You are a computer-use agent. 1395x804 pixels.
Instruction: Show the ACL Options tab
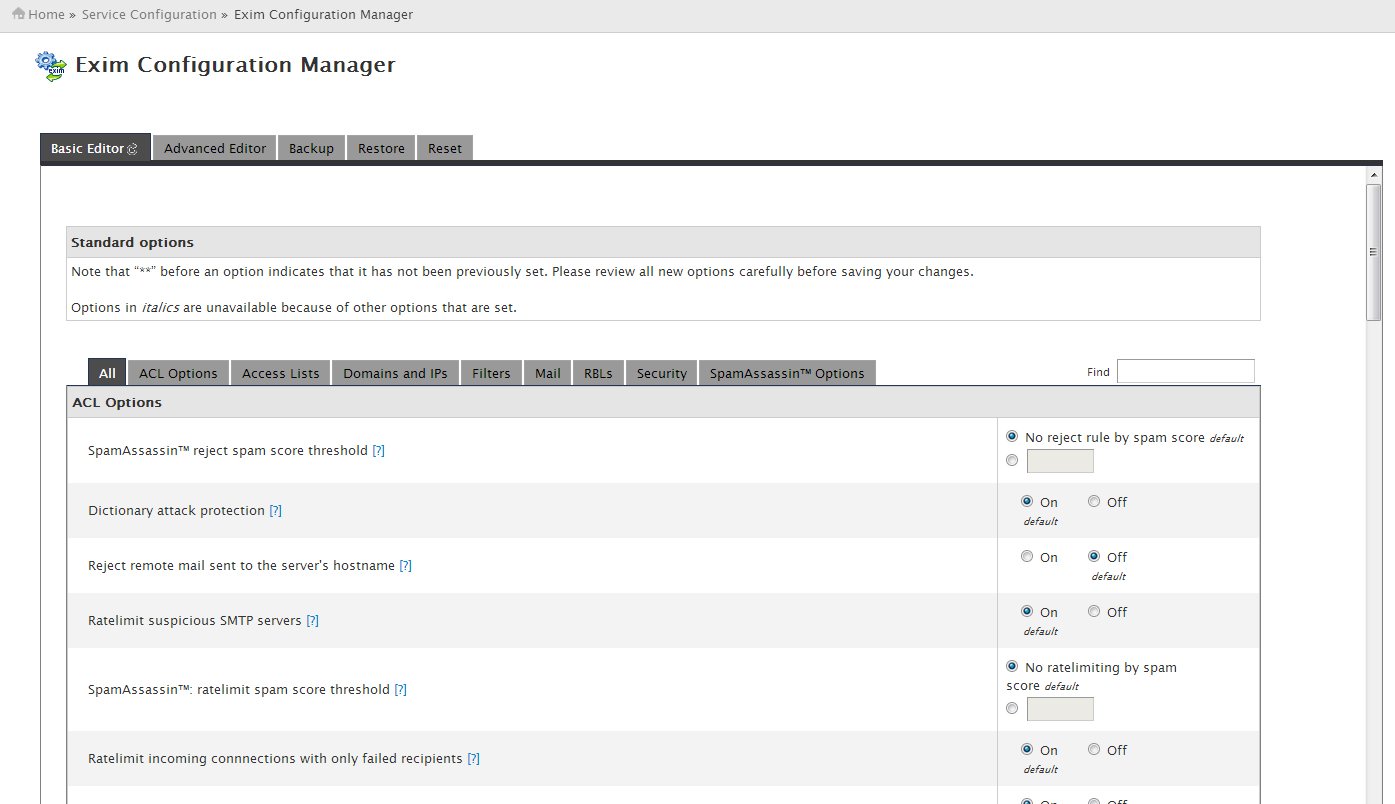coord(178,373)
